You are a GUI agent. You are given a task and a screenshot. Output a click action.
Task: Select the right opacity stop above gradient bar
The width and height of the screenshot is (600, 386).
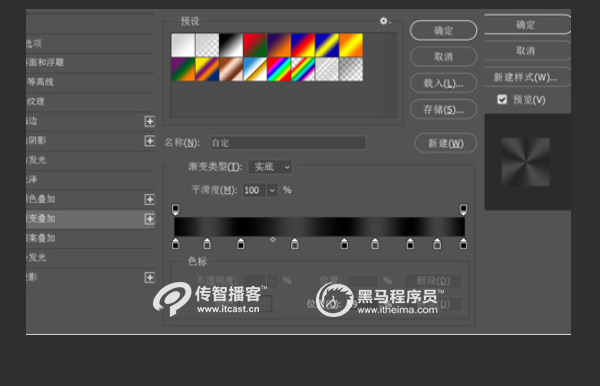tap(463, 209)
